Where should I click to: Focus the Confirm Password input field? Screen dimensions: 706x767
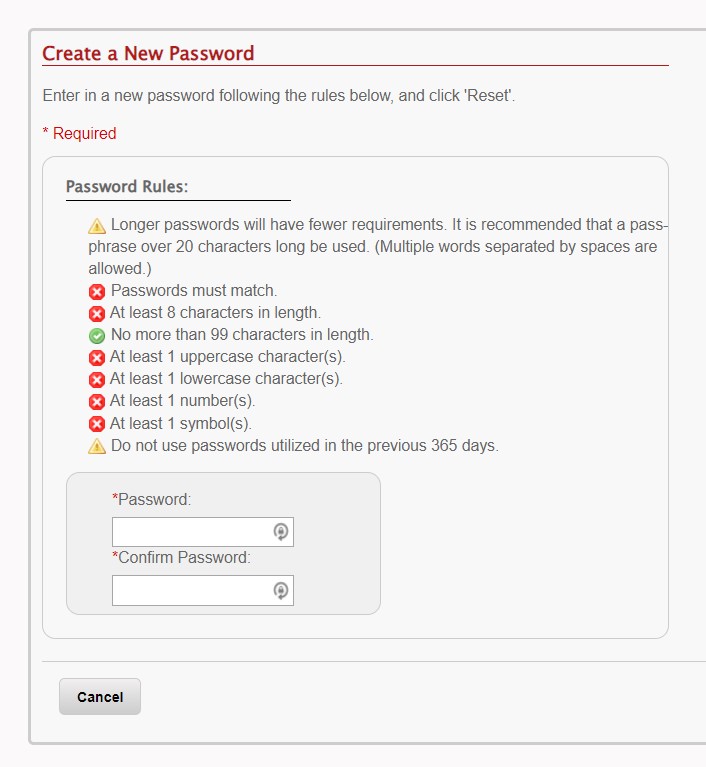[190, 591]
